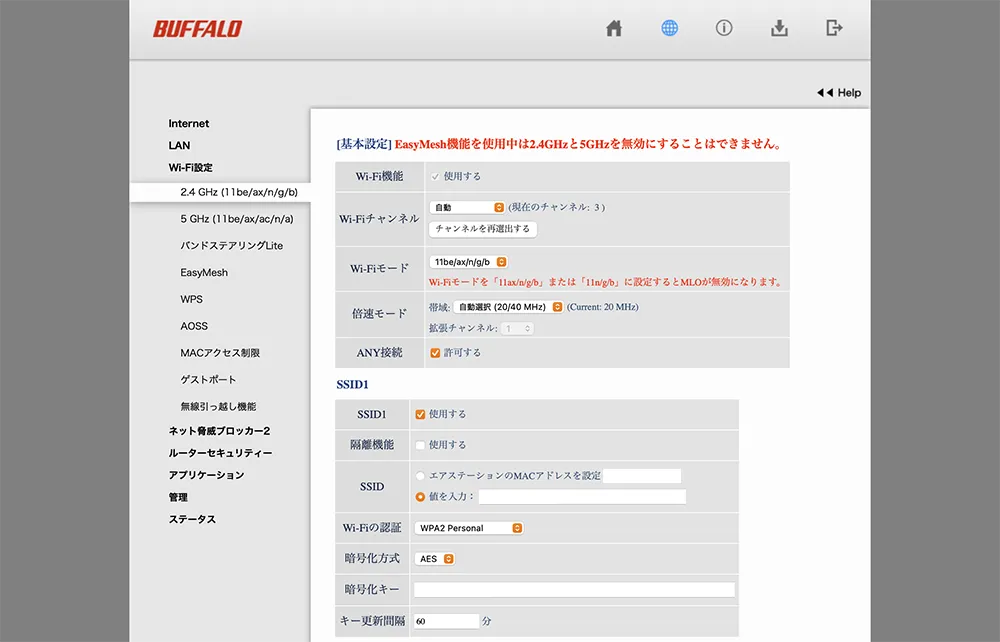
Task: Focus the キー更新間隔 field showing 60
Action: [x=446, y=621]
